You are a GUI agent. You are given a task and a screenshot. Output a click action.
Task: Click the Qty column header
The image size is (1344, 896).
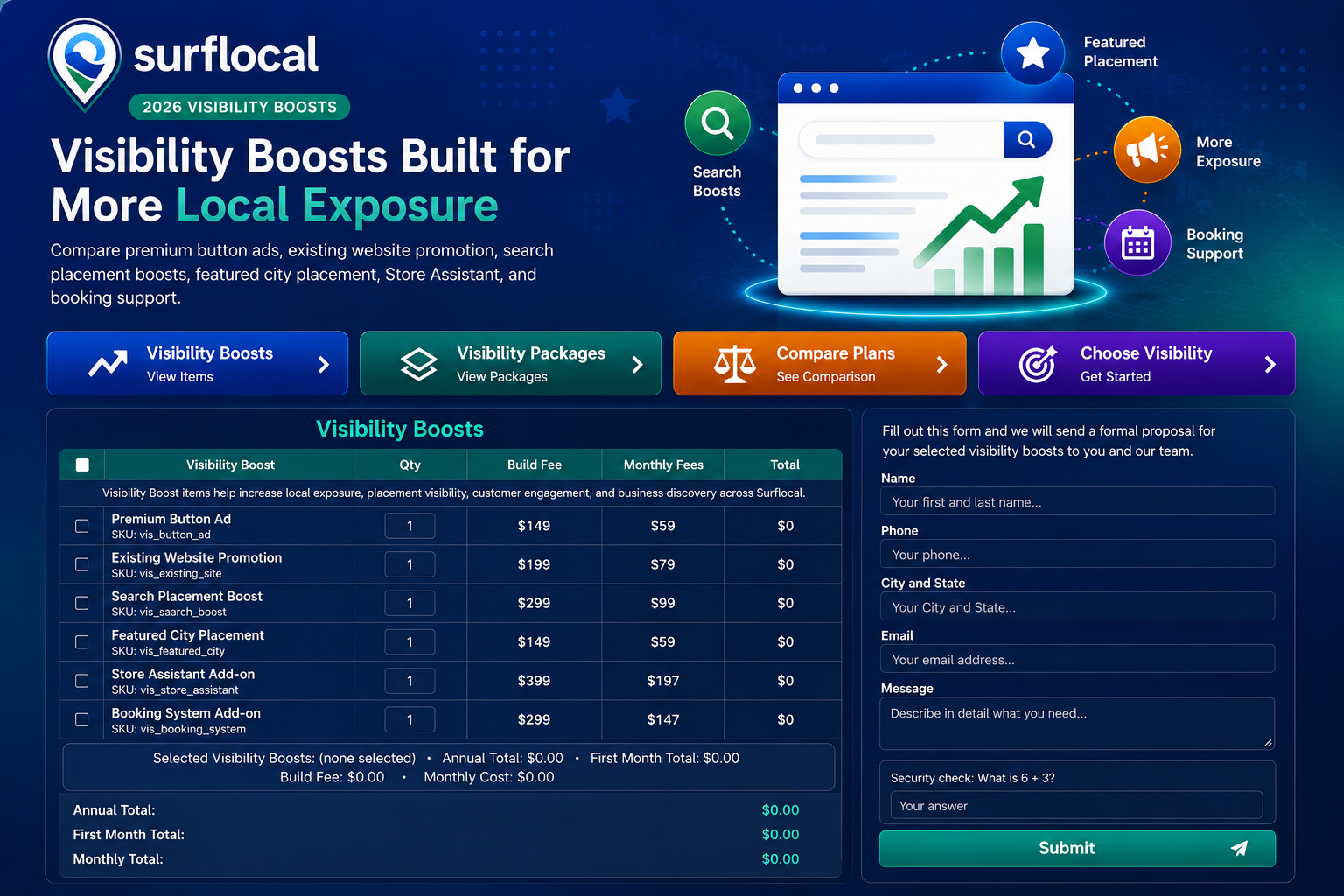(x=409, y=465)
